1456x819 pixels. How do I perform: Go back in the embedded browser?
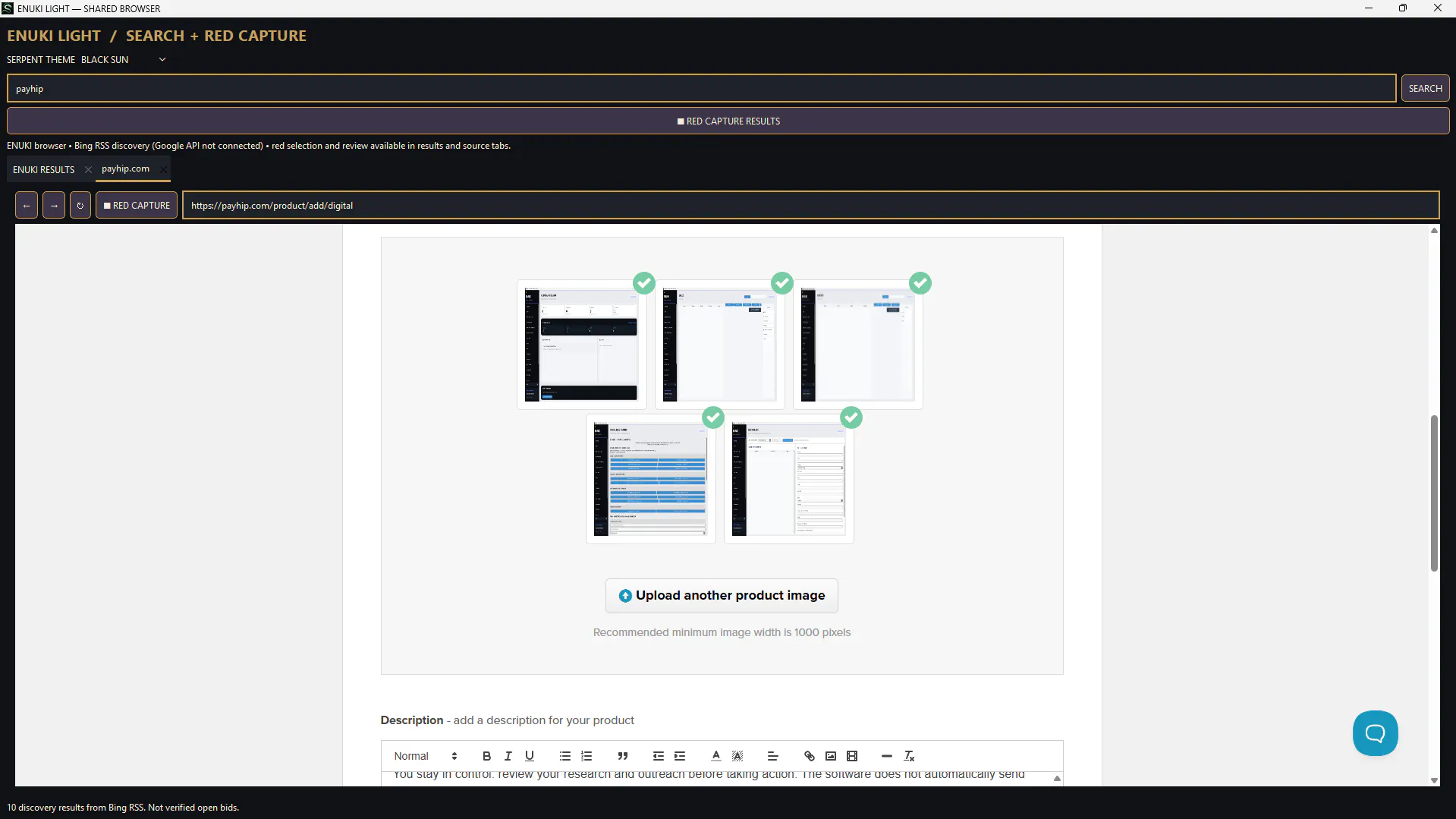pyautogui.click(x=27, y=206)
